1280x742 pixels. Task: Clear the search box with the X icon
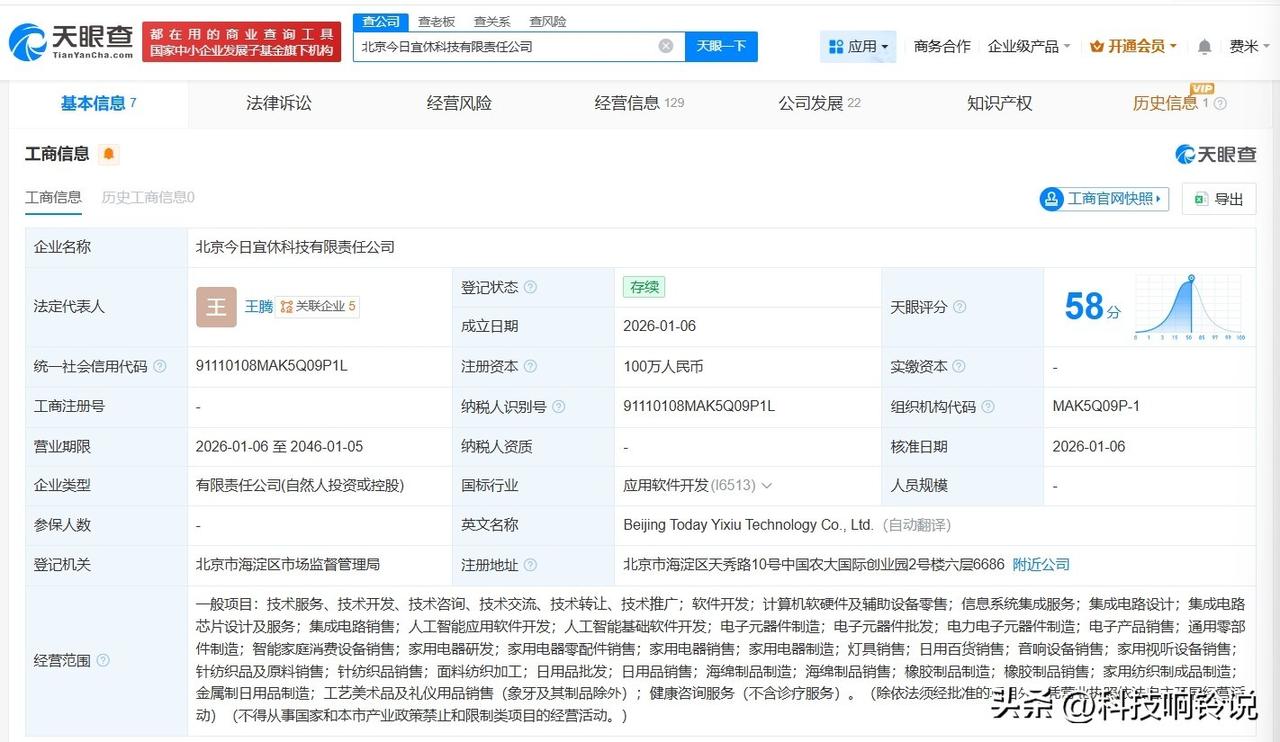(x=666, y=46)
